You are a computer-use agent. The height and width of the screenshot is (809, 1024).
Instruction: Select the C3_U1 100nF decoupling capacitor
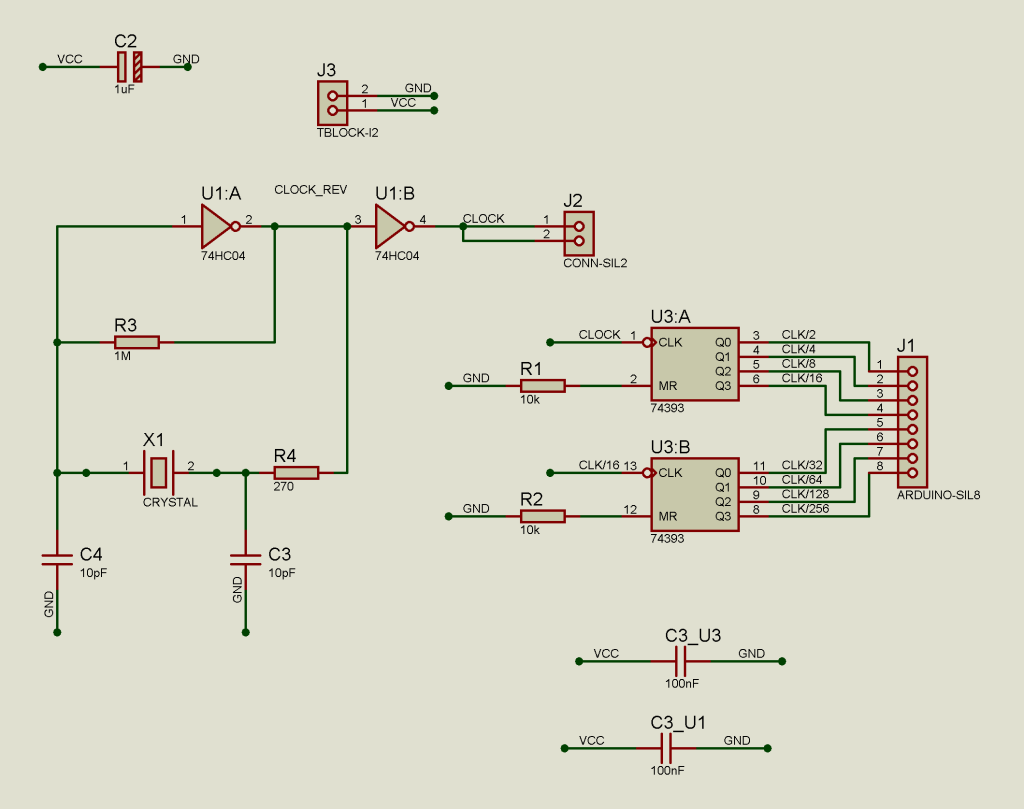click(x=667, y=747)
